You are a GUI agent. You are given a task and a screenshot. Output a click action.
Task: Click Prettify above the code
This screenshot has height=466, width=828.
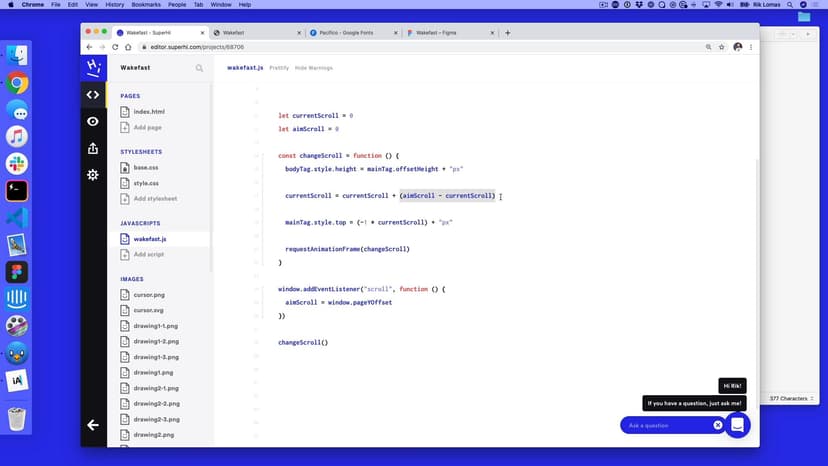point(279,68)
